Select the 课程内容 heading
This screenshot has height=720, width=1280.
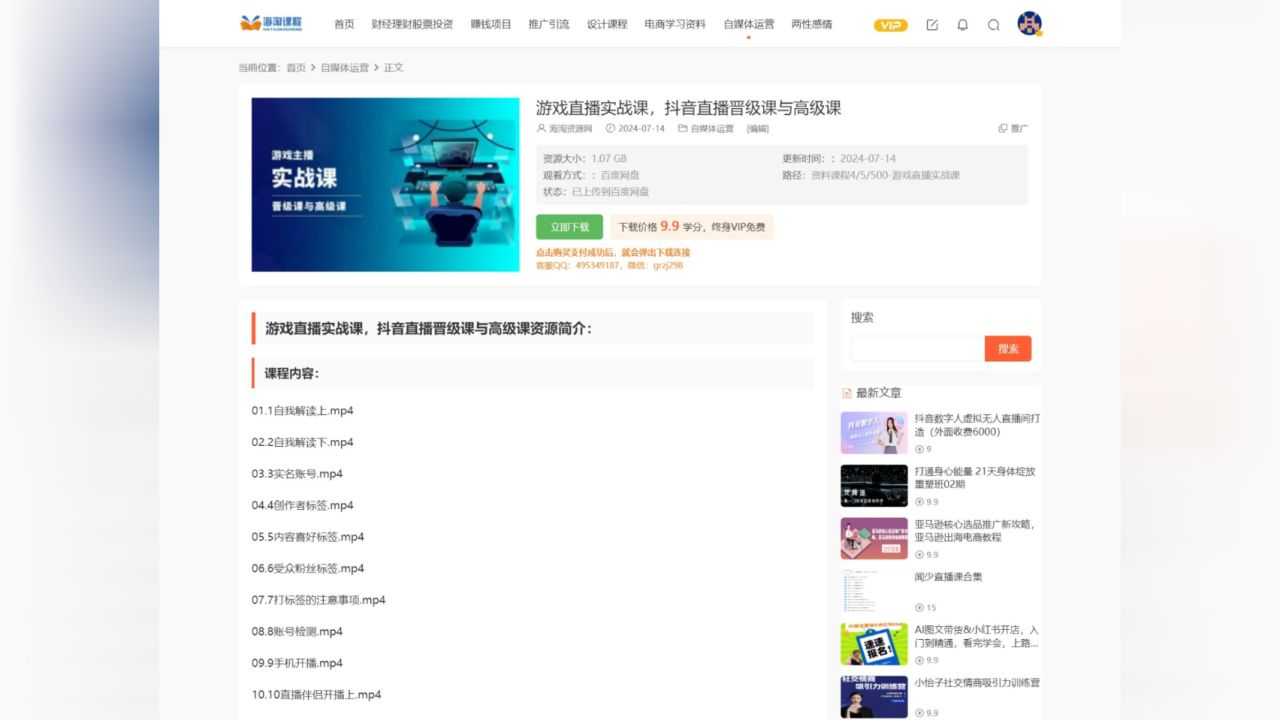pyautogui.click(x=292, y=374)
